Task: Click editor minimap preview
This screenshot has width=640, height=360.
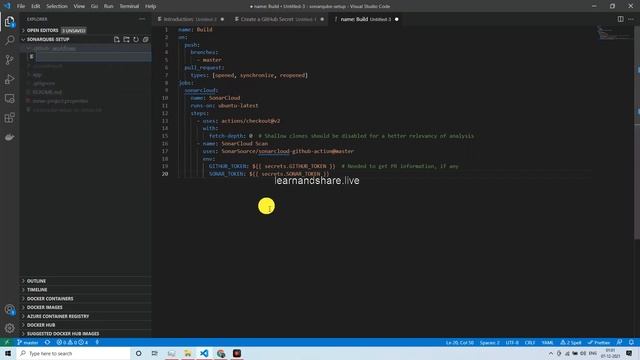Action: pos(614,33)
